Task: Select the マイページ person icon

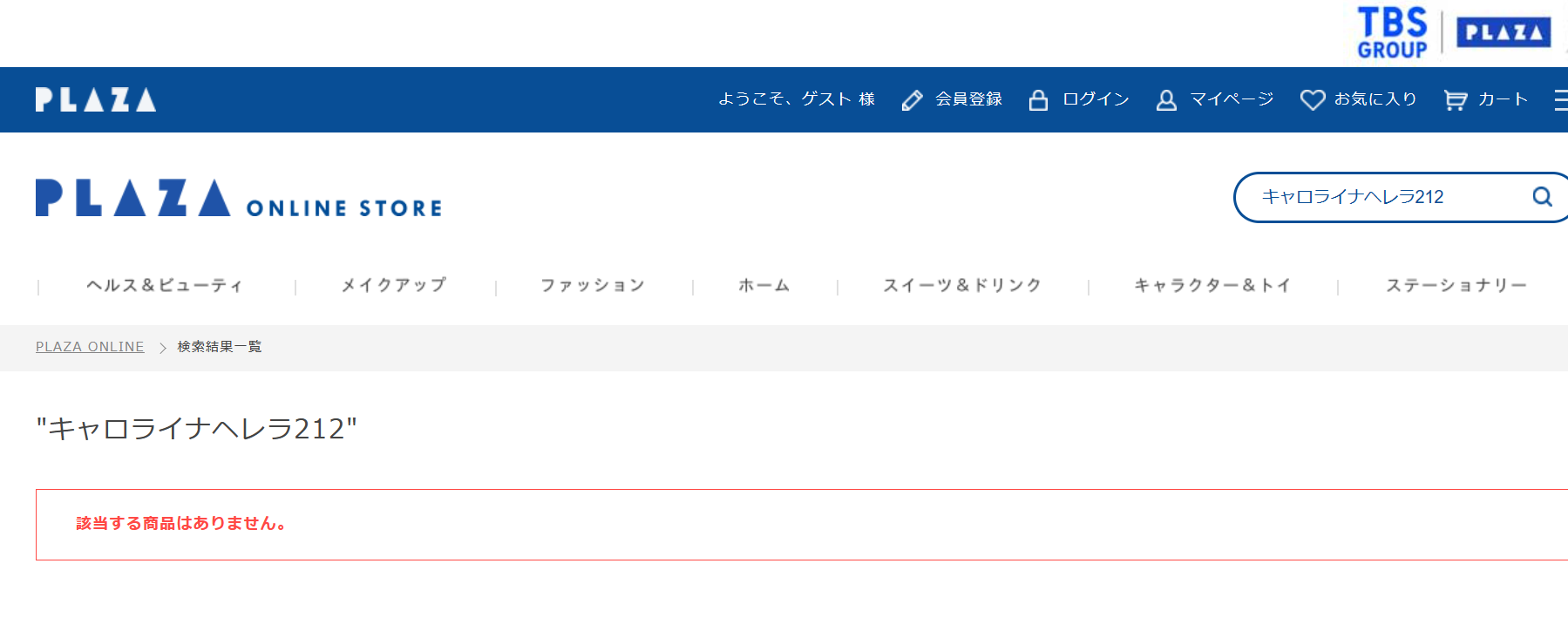Action: 1165,99
